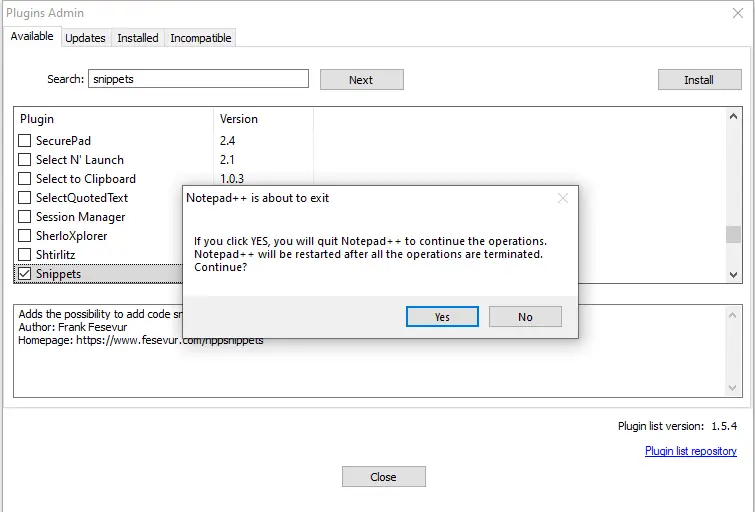This screenshot has height=512, width=755.
Task: Select the Select N' Launch row
Action: pyautogui.click(x=80, y=159)
